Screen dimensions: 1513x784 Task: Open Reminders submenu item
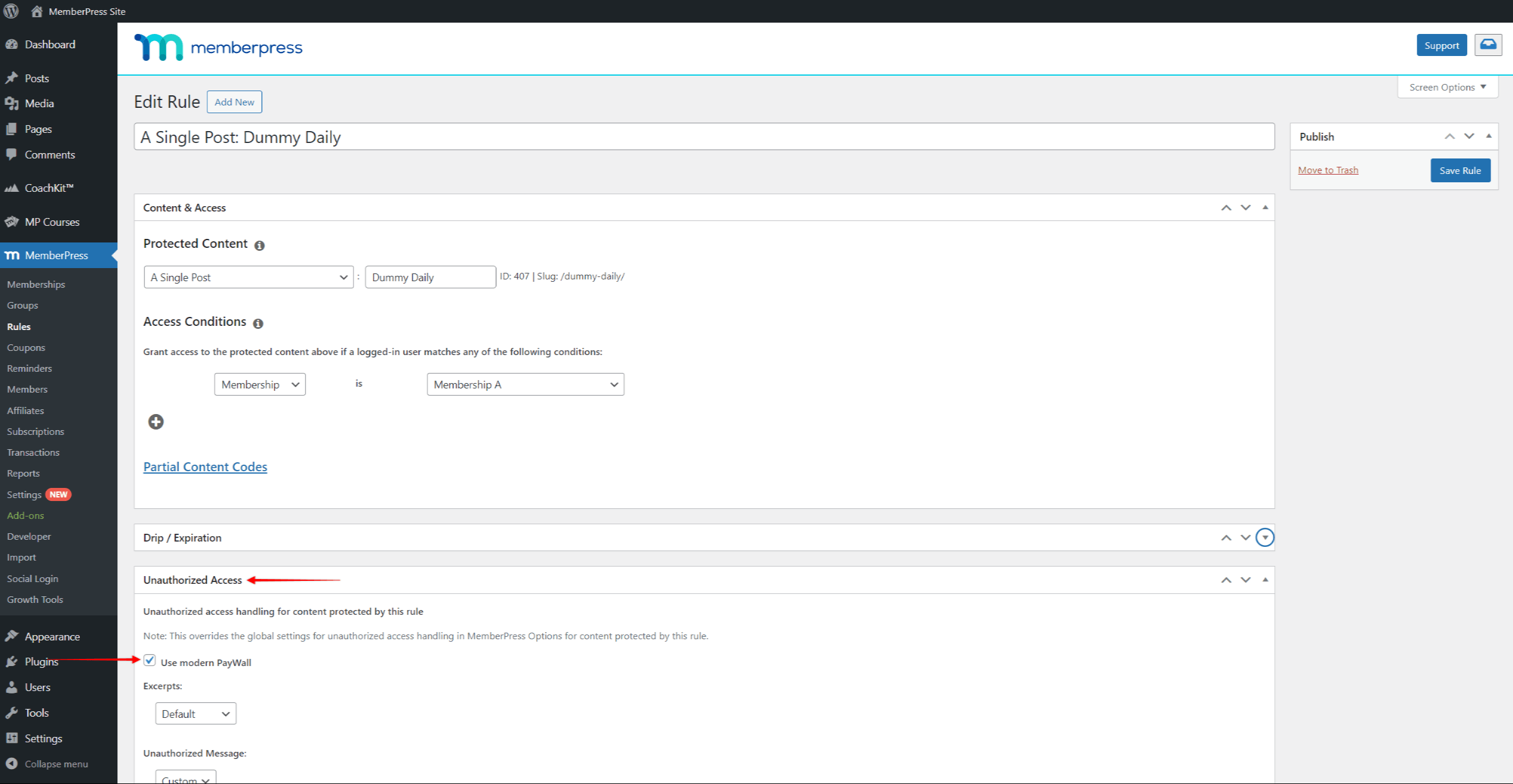(30, 368)
